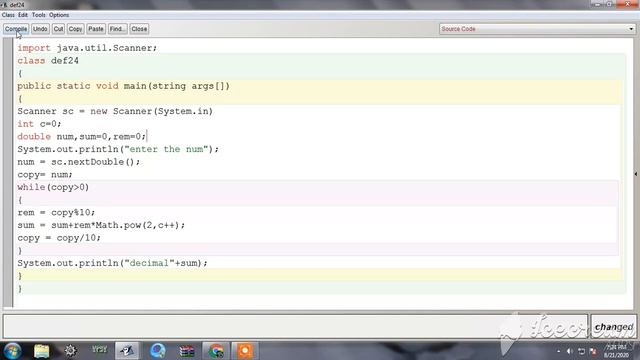Viewport: 640px width, 360px height.
Task: Open the Class menu
Action: click(x=8, y=15)
